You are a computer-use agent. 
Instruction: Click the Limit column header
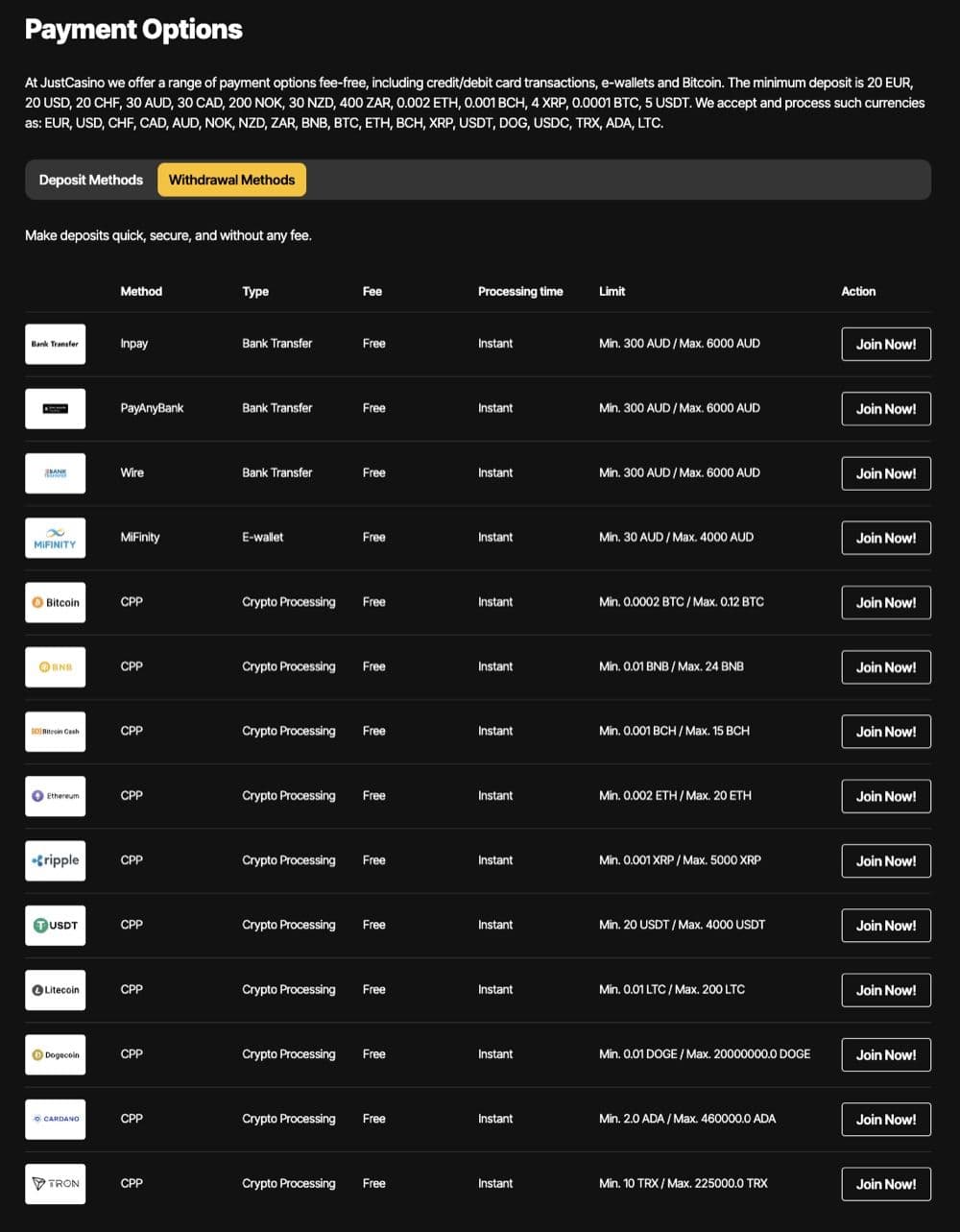[x=612, y=291]
